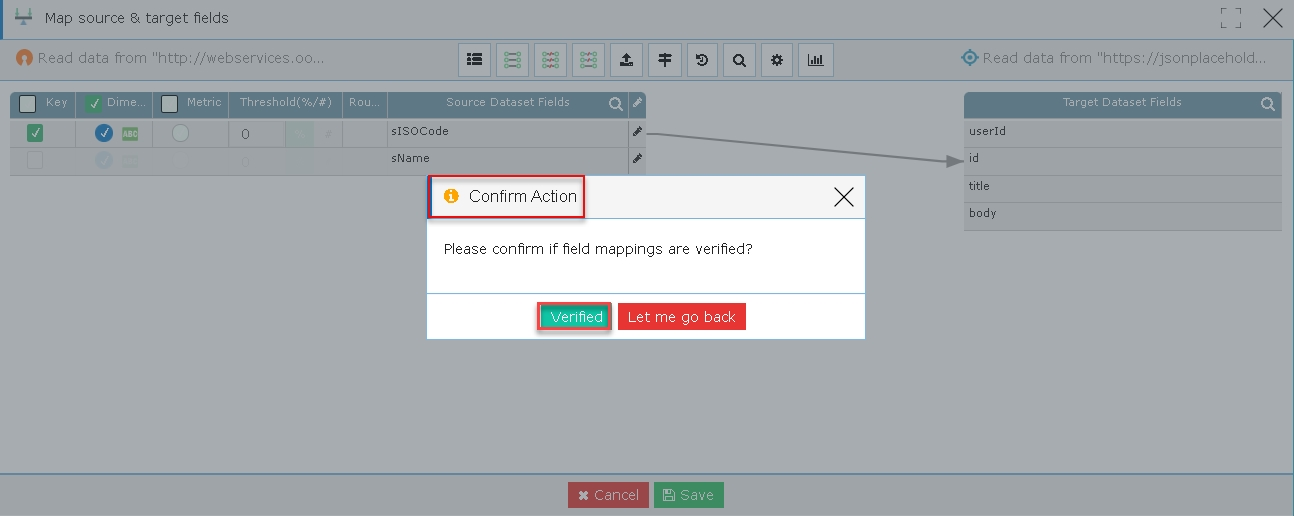
Task: Click the target connection icon at top right
Action: pyautogui.click(x=969, y=58)
